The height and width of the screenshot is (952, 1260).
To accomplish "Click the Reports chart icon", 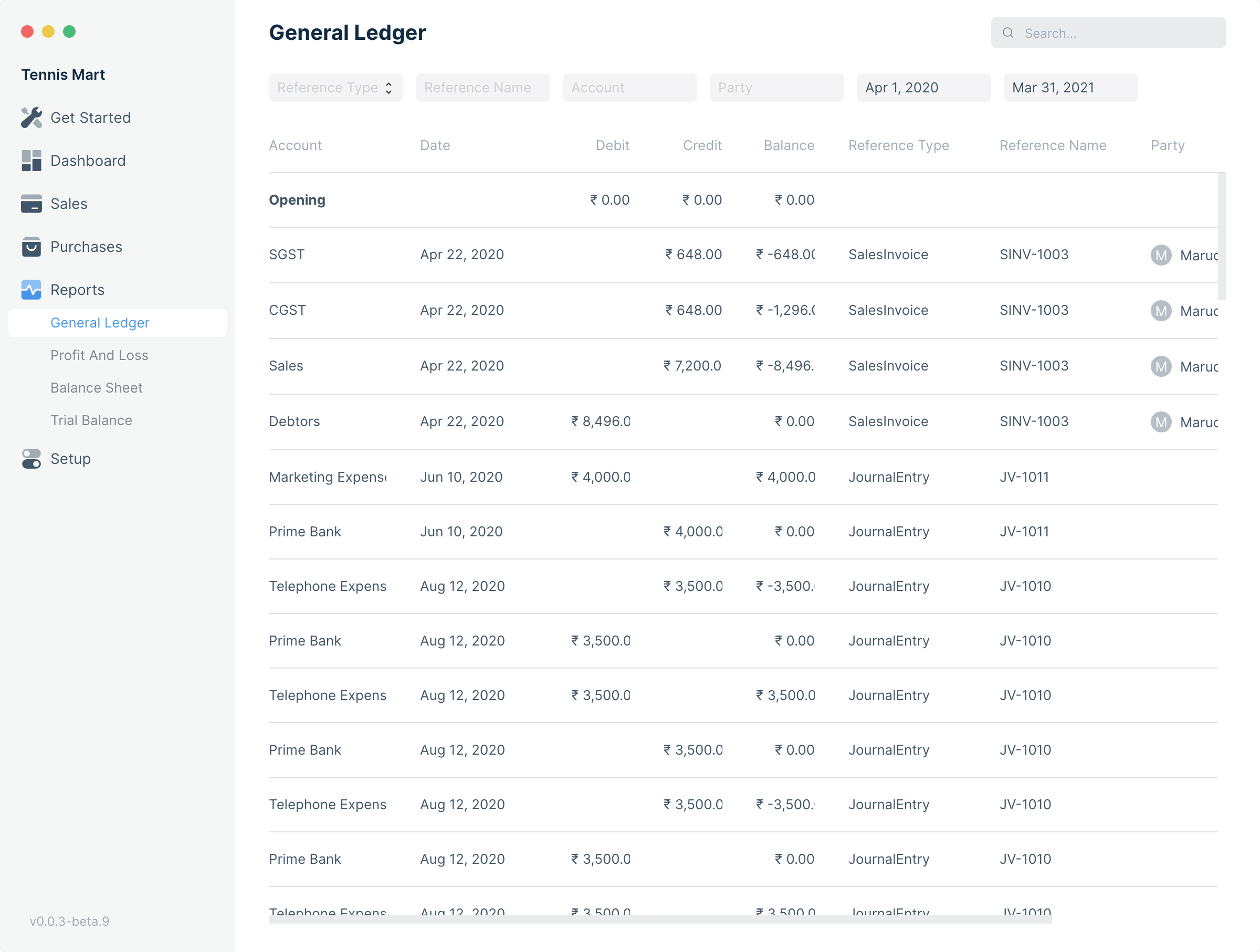I will pos(31,290).
